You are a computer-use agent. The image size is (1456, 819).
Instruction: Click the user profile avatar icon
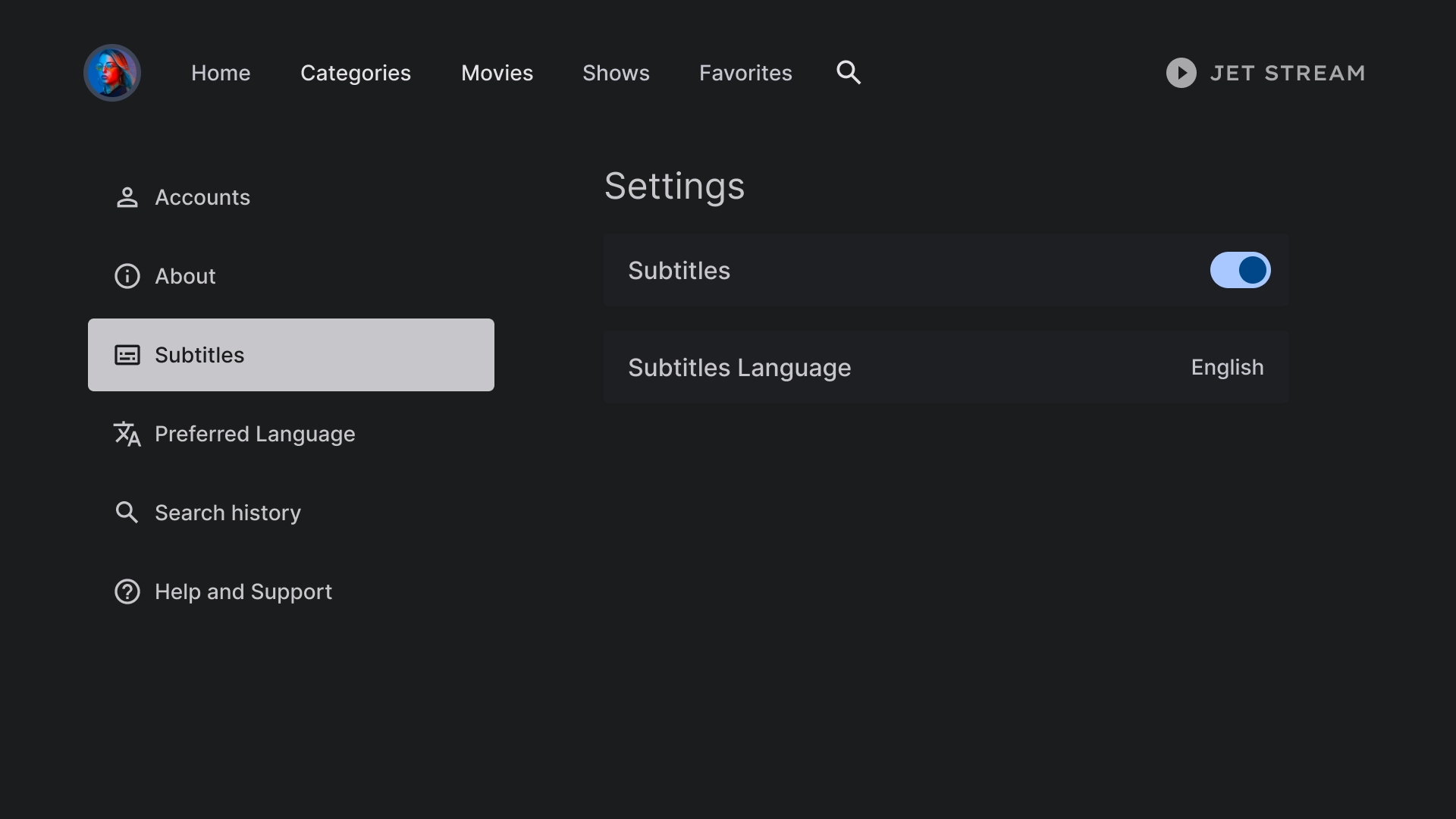click(112, 72)
